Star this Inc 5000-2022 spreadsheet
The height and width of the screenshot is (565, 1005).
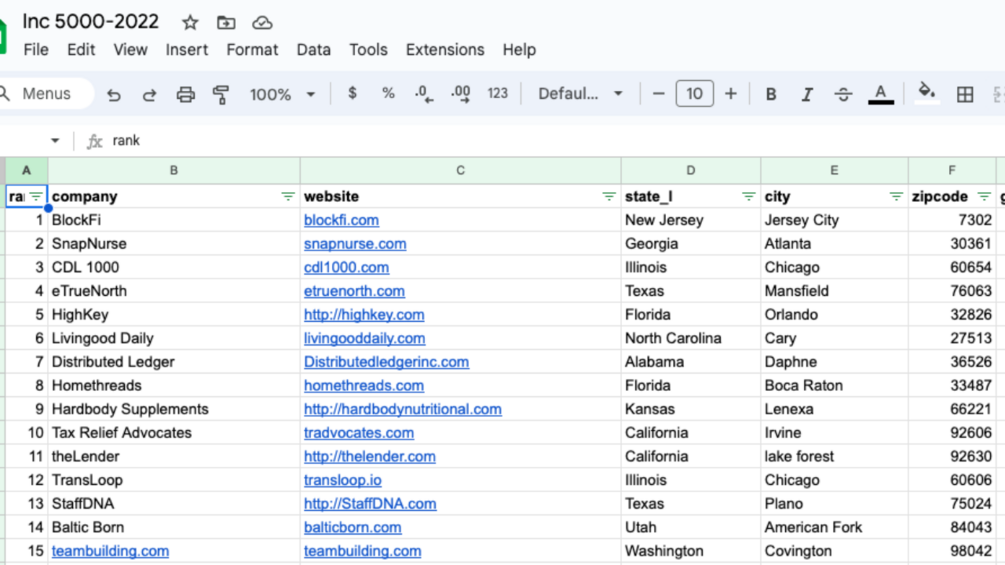(190, 22)
